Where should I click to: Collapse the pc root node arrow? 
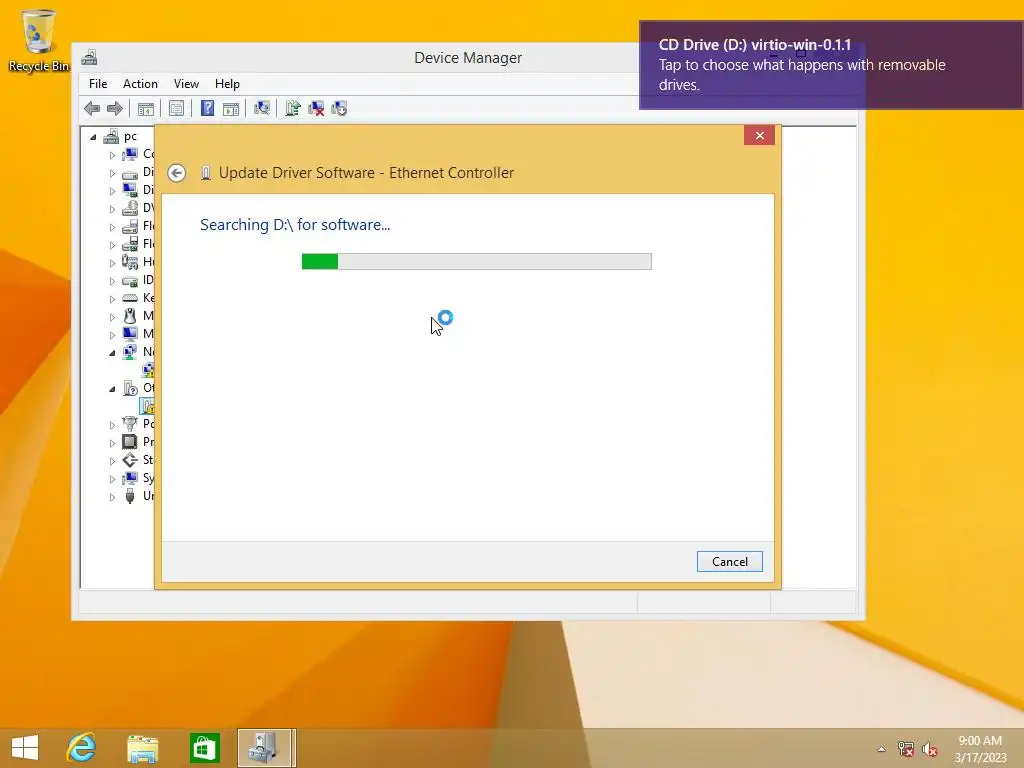93,137
